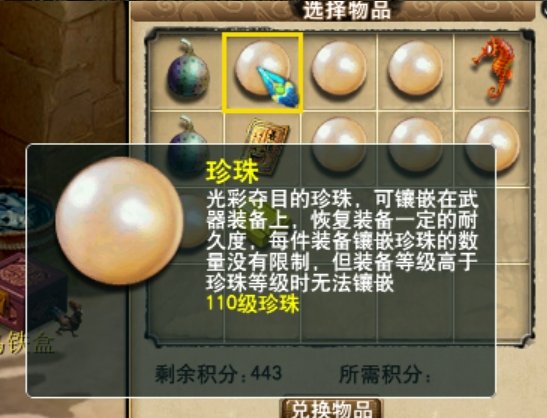547x418 pixels.
Task: Select the red seahorse item
Action: (x=493, y=68)
